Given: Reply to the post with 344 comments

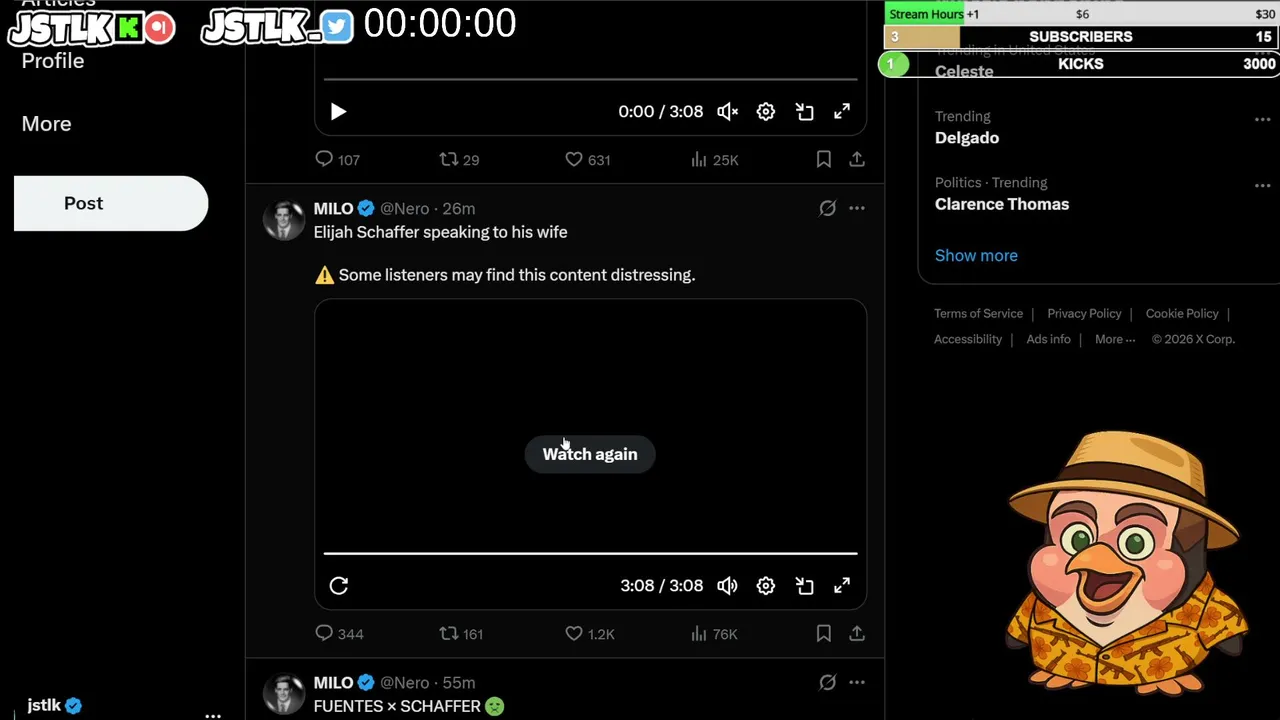Looking at the screenshot, I should (x=339, y=633).
